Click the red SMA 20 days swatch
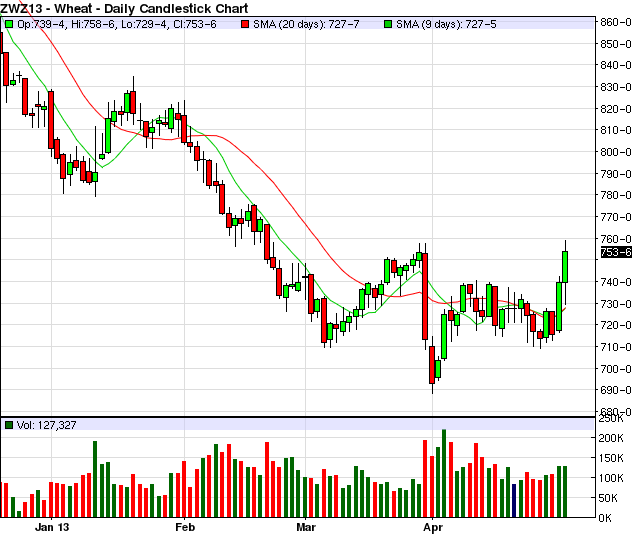 (x=245, y=24)
